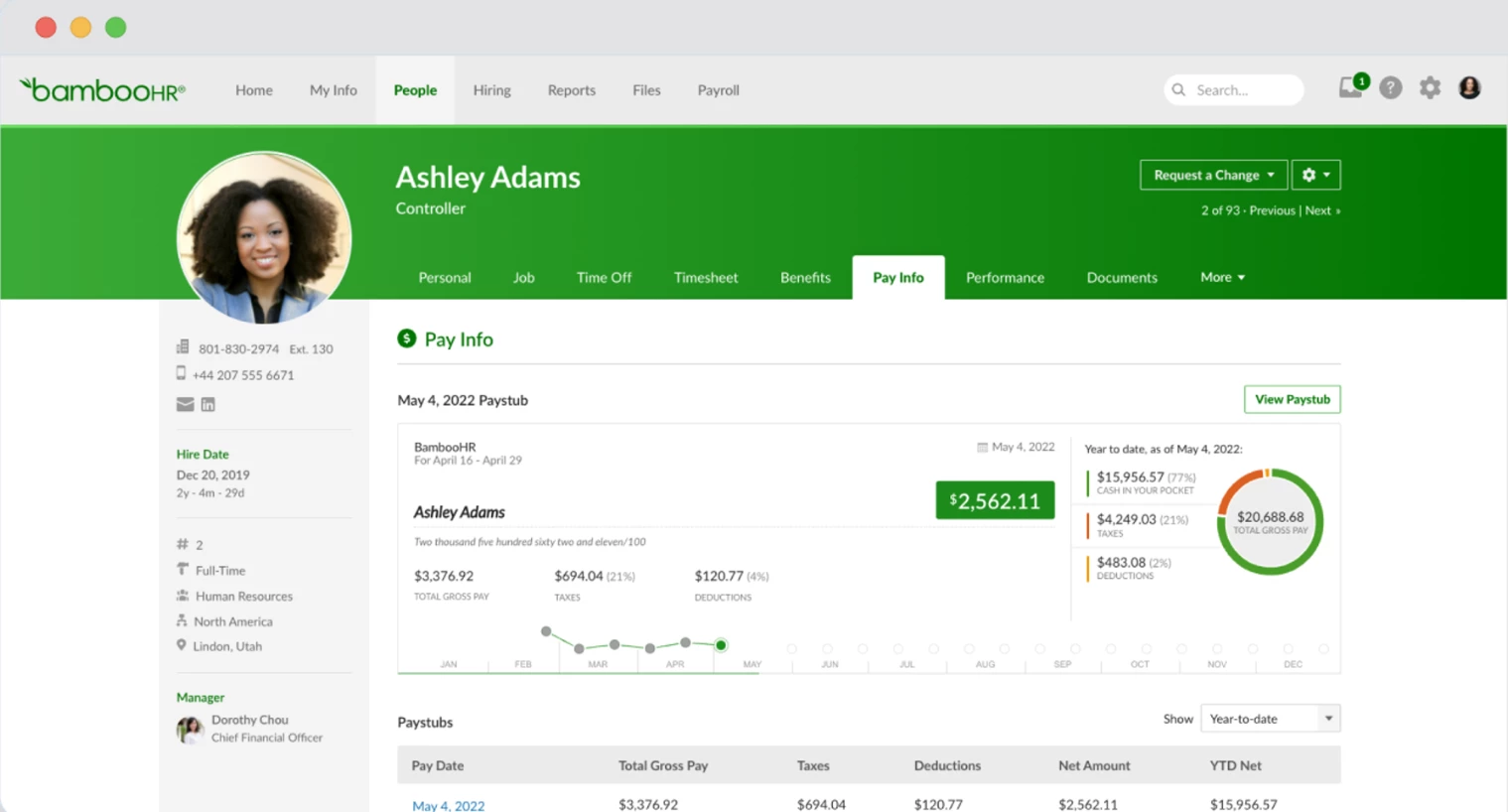
Task: Click the total gross pay donut chart
Action: pyautogui.click(x=1270, y=521)
